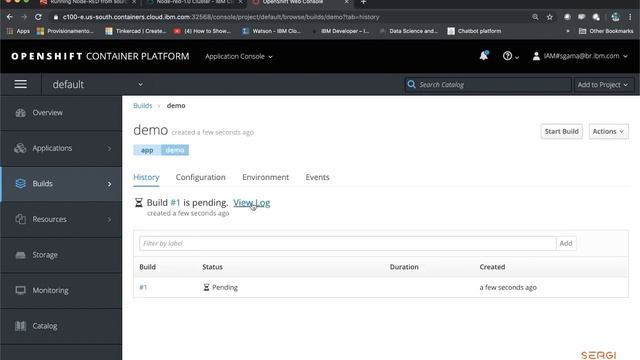Image resolution: width=640 pixels, height=360 pixels.
Task: Click the user account icon
Action: click(x=536, y=56)
